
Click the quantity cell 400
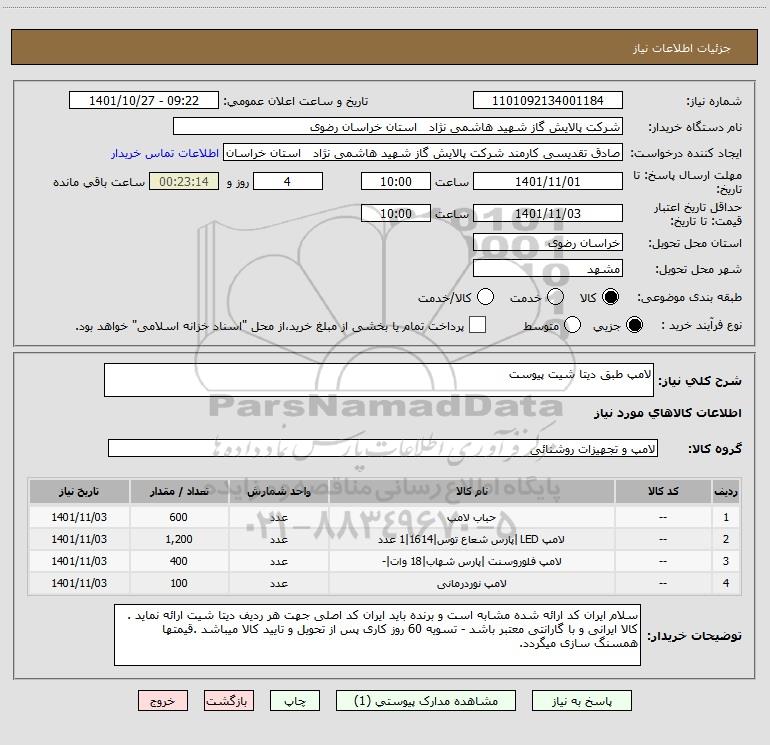(x=179, y=561)
